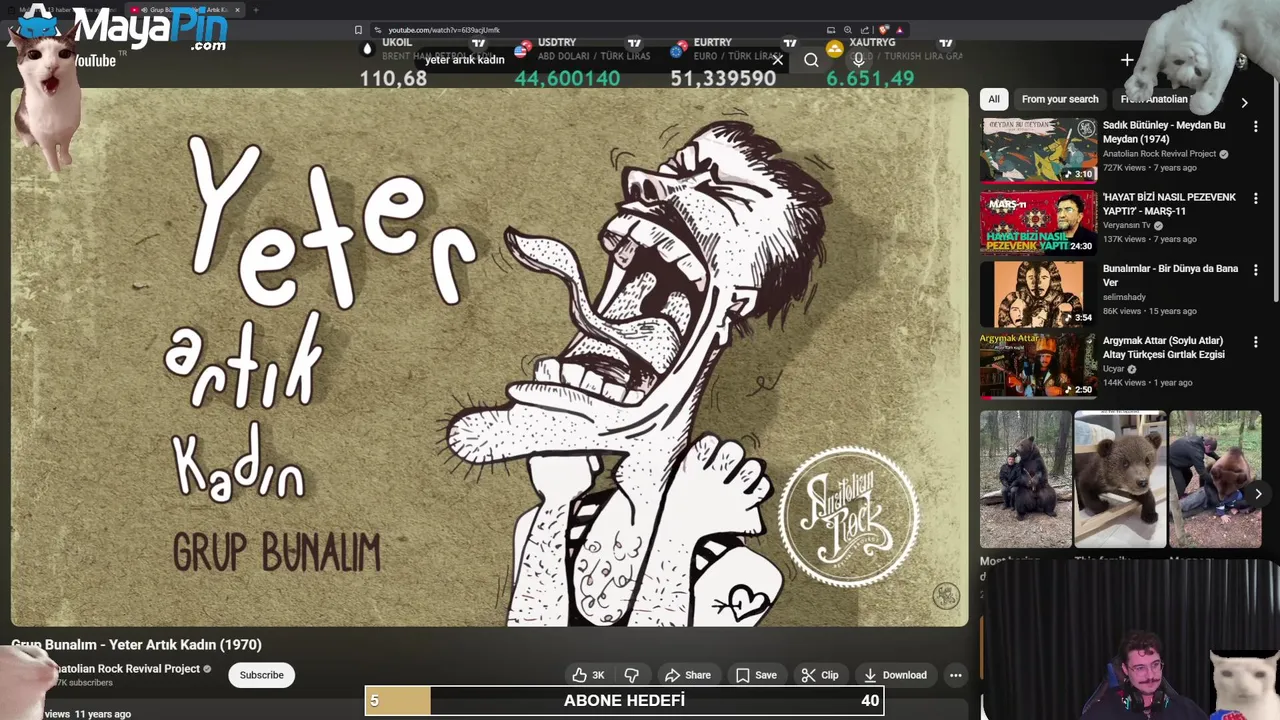The height and width of the screenshot is (720, 1280).
Task: Show more Shorts with the right arrow
Action: [x=1258, y=493]
